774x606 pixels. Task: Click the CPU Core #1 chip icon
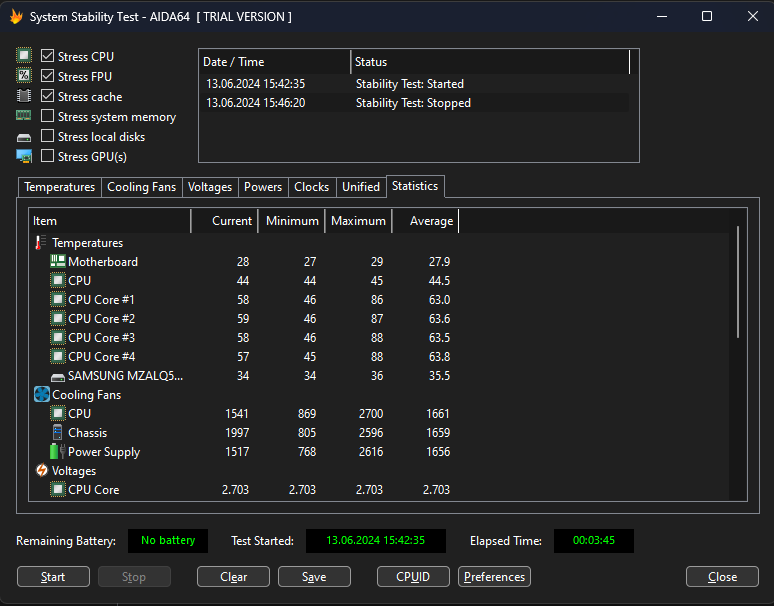(58, 299)
